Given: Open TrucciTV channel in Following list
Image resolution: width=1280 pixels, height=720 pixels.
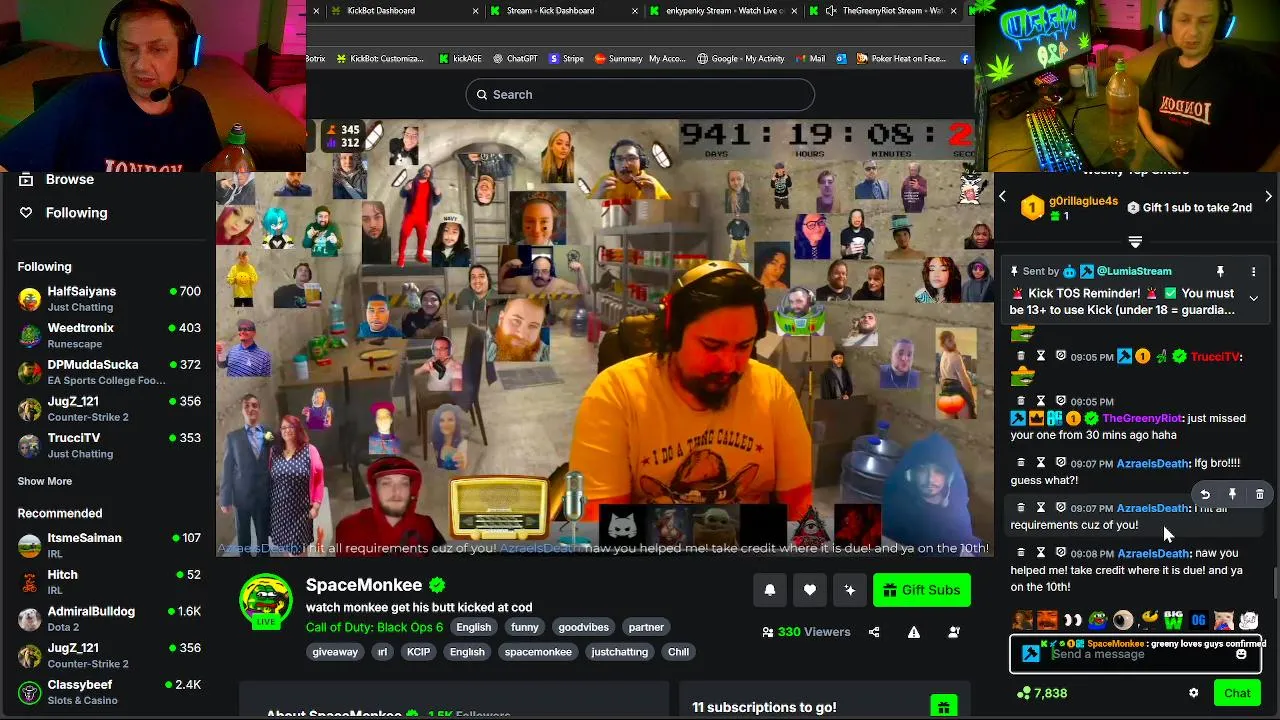Looking at the screenshot, I should (108, 446).
